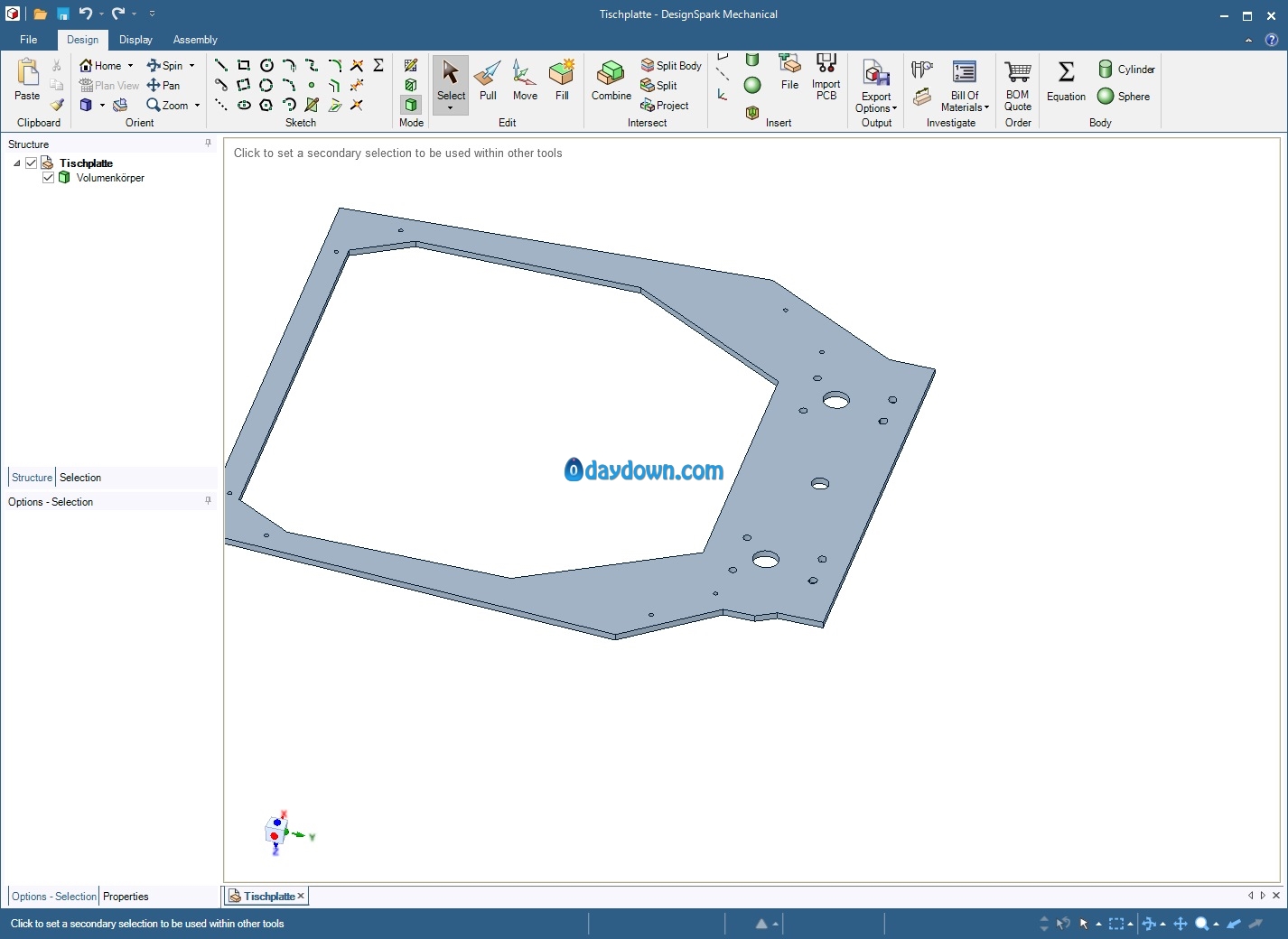Screen dimensions: 1288x939
Task: Insert a Cylinder body
Action: (x=1126, y=69)
